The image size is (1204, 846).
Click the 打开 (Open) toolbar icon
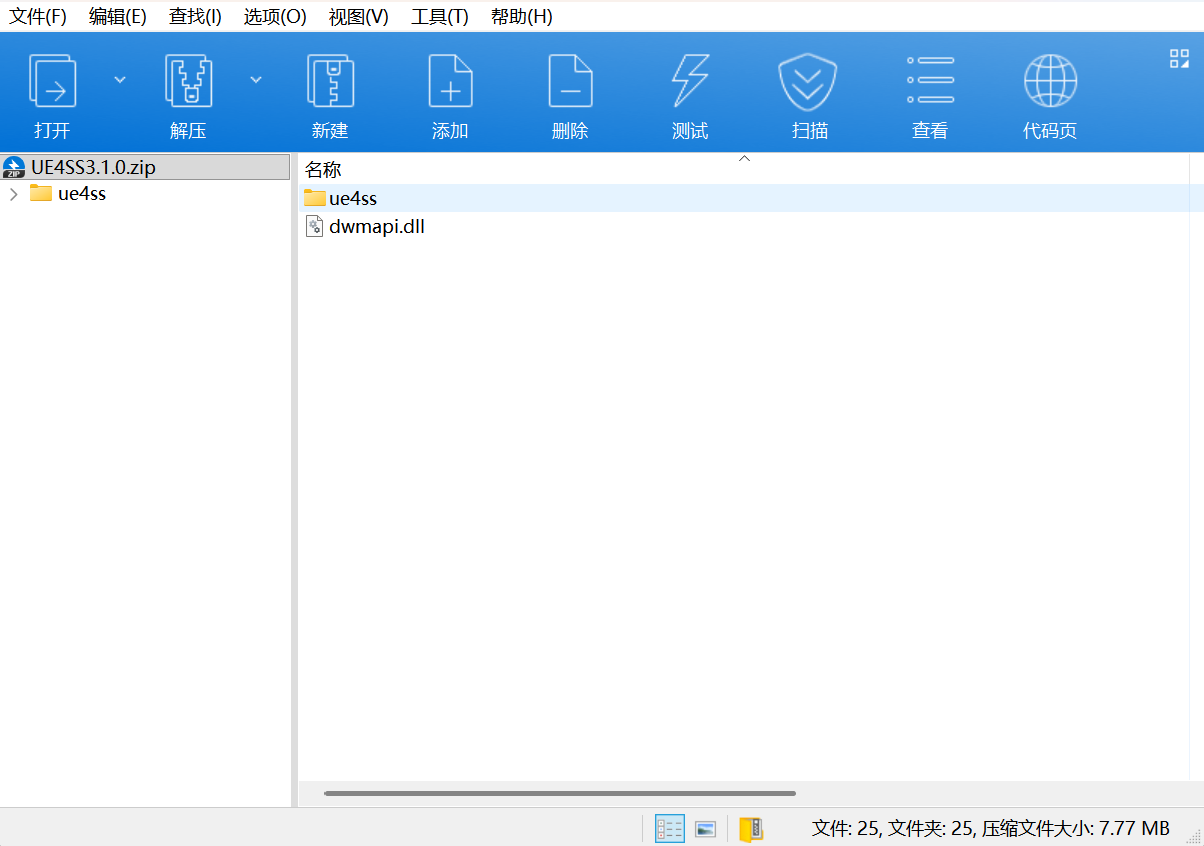point(52,81)
